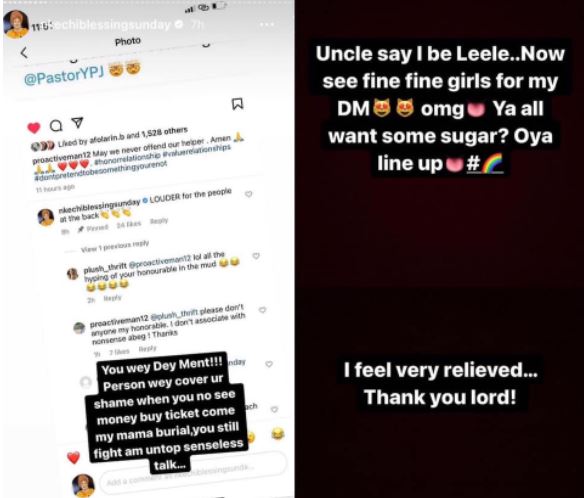
Task: Tap the back arrow beside Photo
Action: [24, 53]
